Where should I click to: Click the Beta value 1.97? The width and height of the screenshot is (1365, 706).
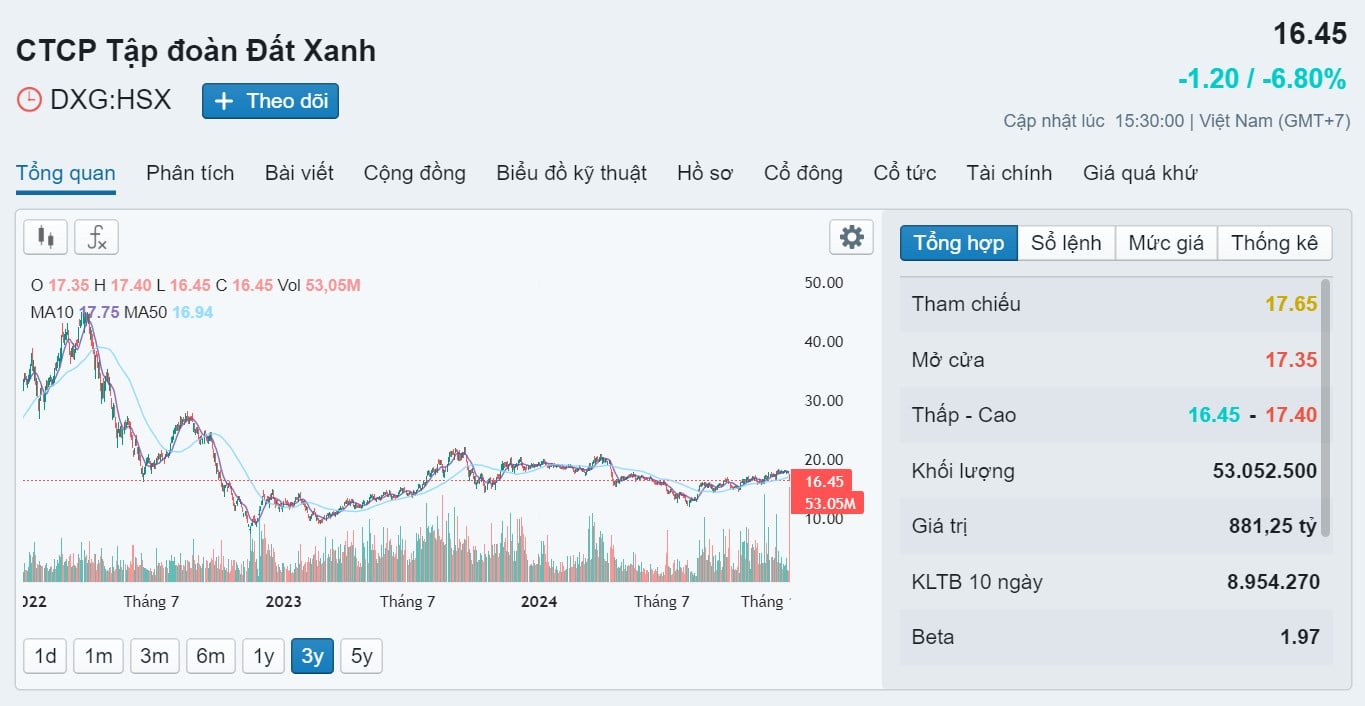(1300, 637)
